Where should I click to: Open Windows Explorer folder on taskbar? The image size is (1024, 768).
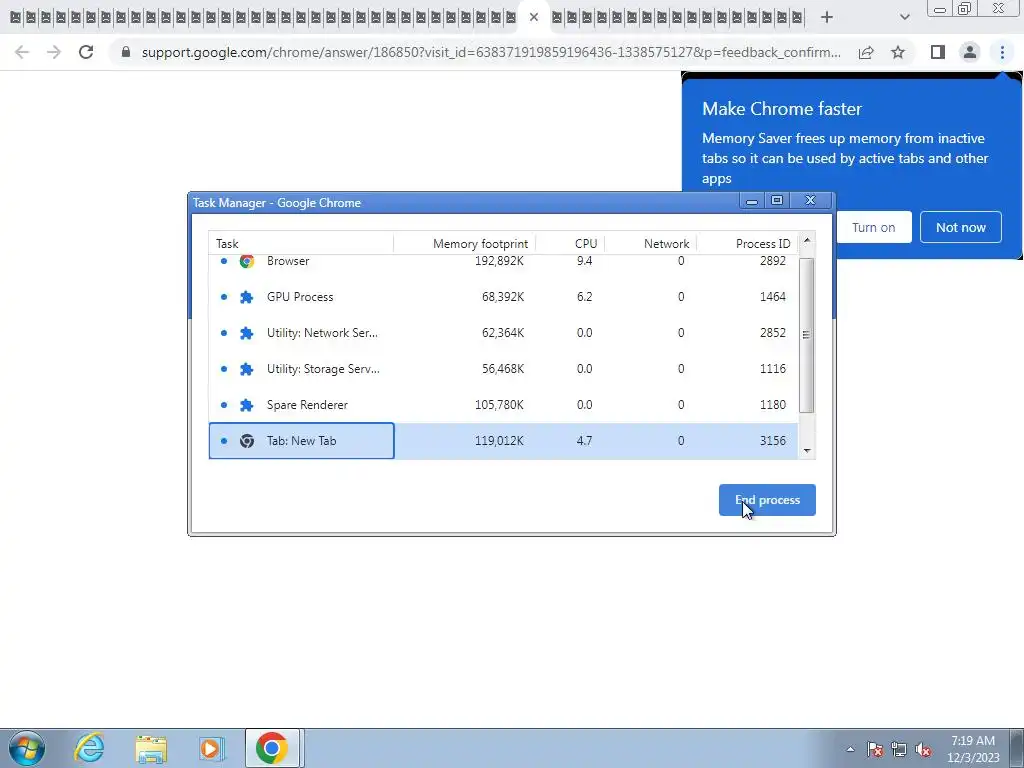[x=151, y=748]
